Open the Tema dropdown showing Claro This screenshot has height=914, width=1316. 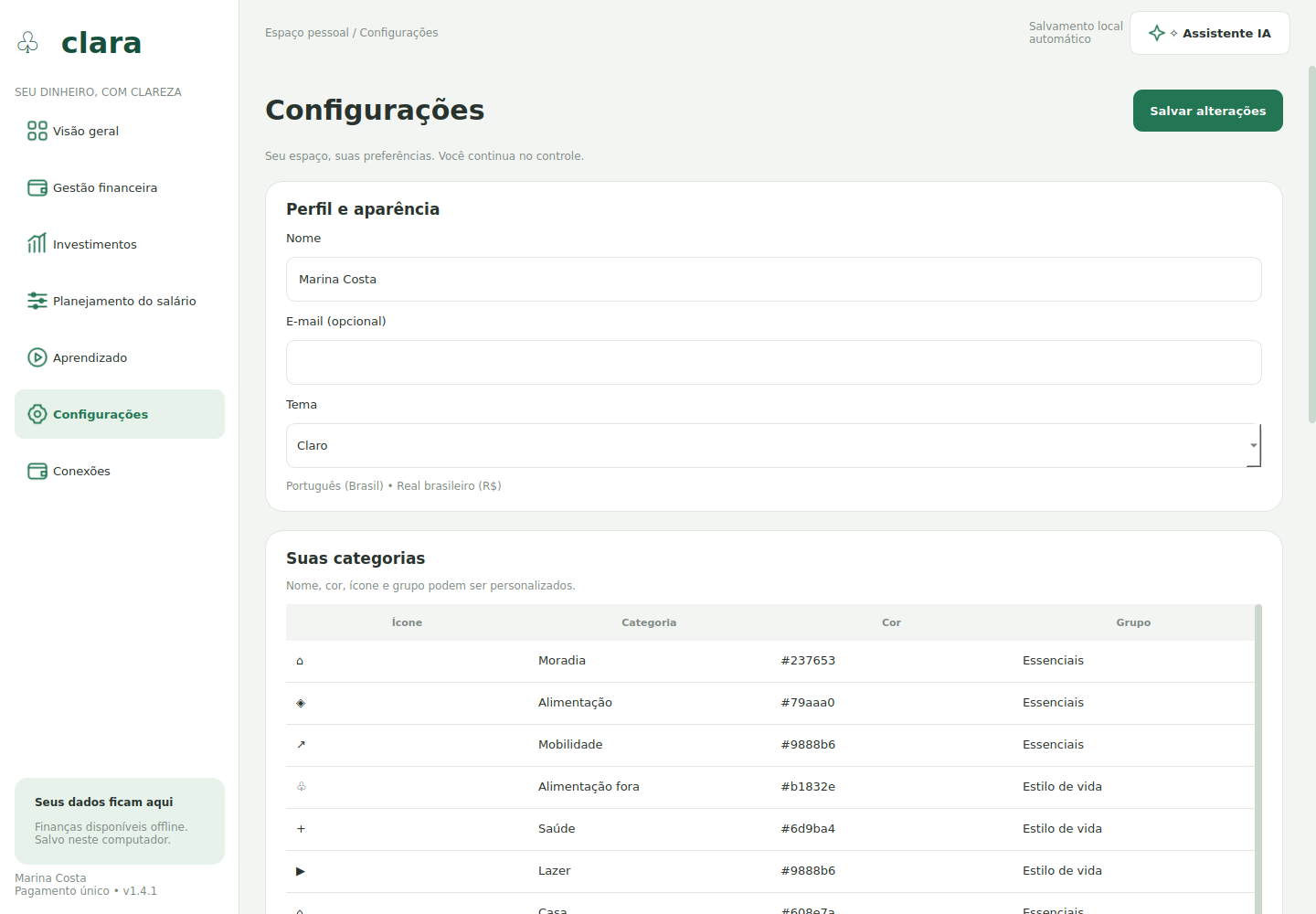click(x=773, y=445)
